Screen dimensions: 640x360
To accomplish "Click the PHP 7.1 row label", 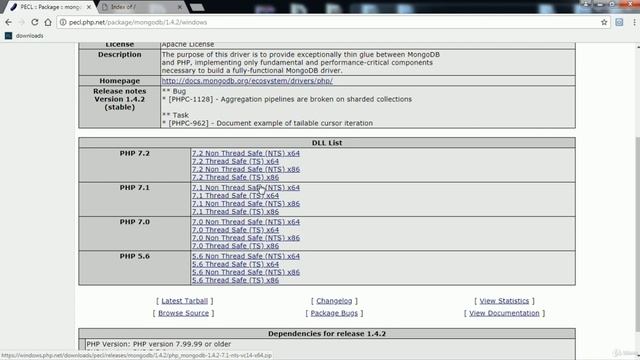I will [x=135, y=188].
